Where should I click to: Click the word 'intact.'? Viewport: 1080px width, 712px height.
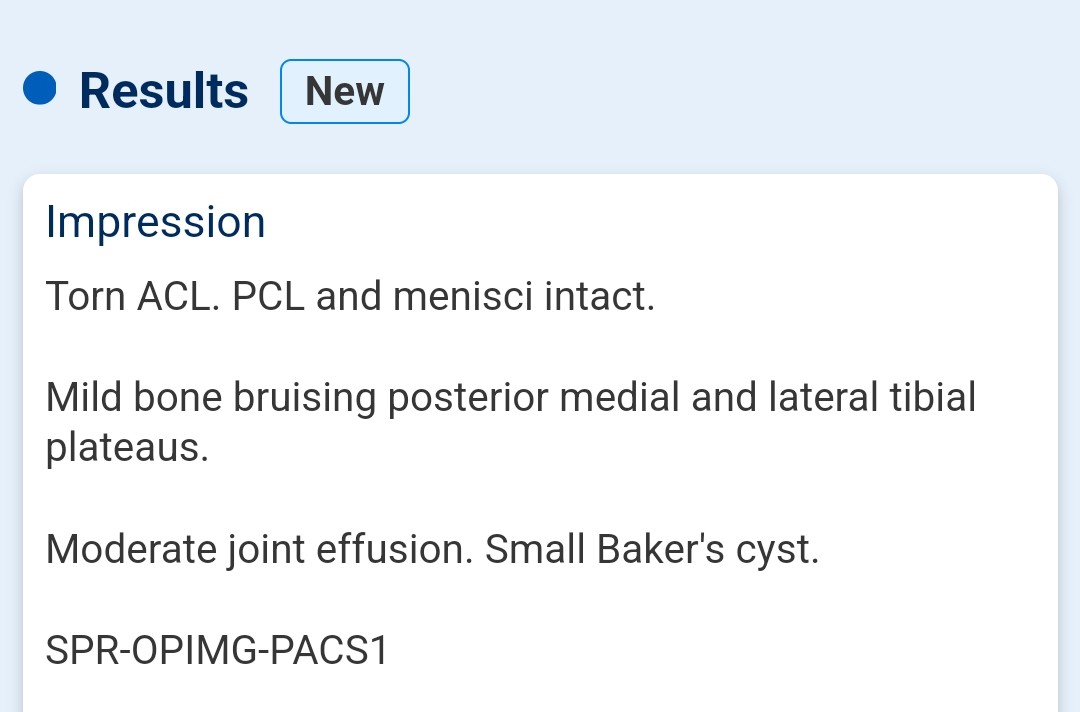coord(599,297)
